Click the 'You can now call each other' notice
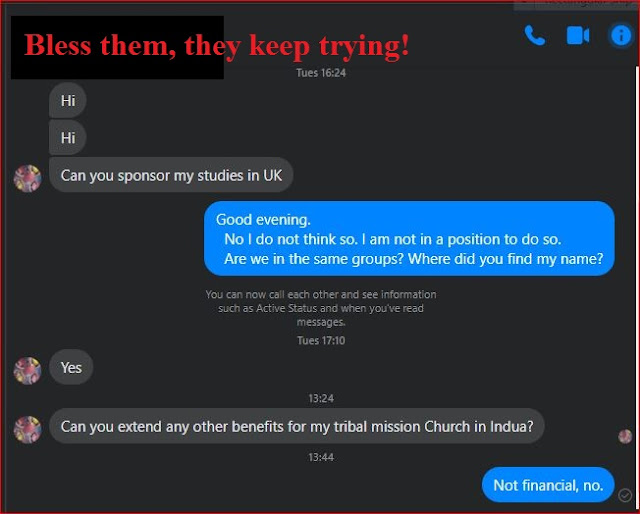Viewport: 640px width, 514px height. tap(321, 308)
